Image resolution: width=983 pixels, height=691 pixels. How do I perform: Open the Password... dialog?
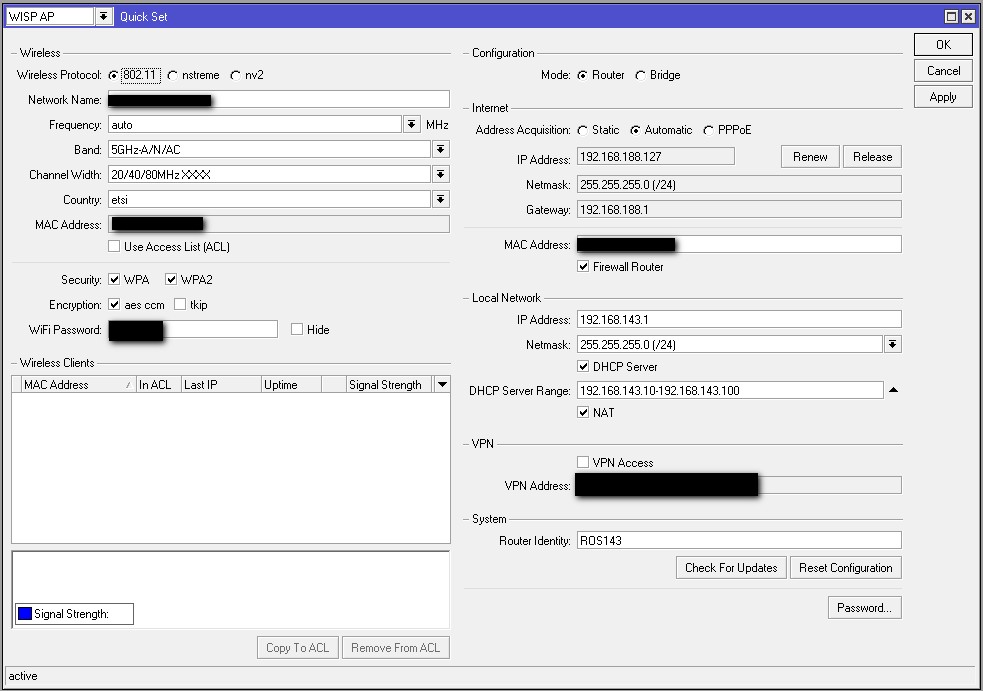pos(865,608)
